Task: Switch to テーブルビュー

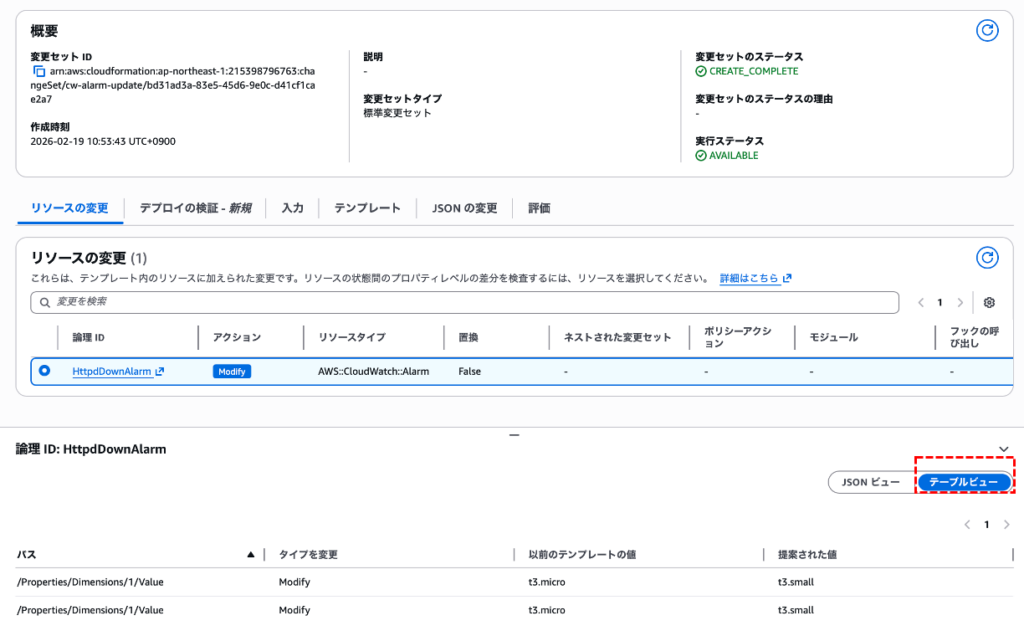Action: tap(963, 482)
